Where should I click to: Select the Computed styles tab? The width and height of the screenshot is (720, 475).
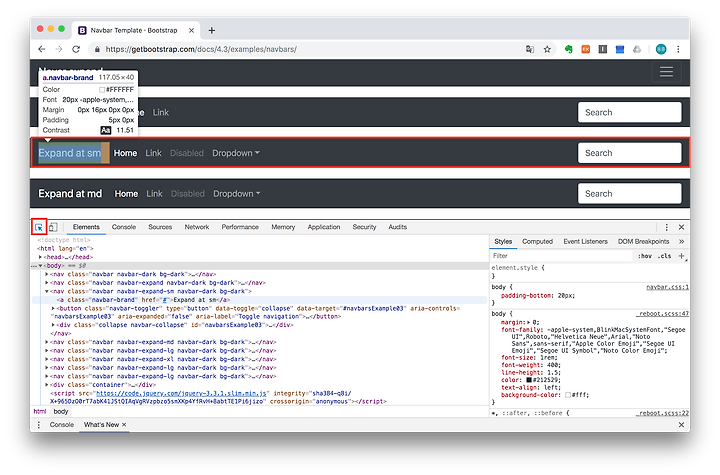click(537, 241)
